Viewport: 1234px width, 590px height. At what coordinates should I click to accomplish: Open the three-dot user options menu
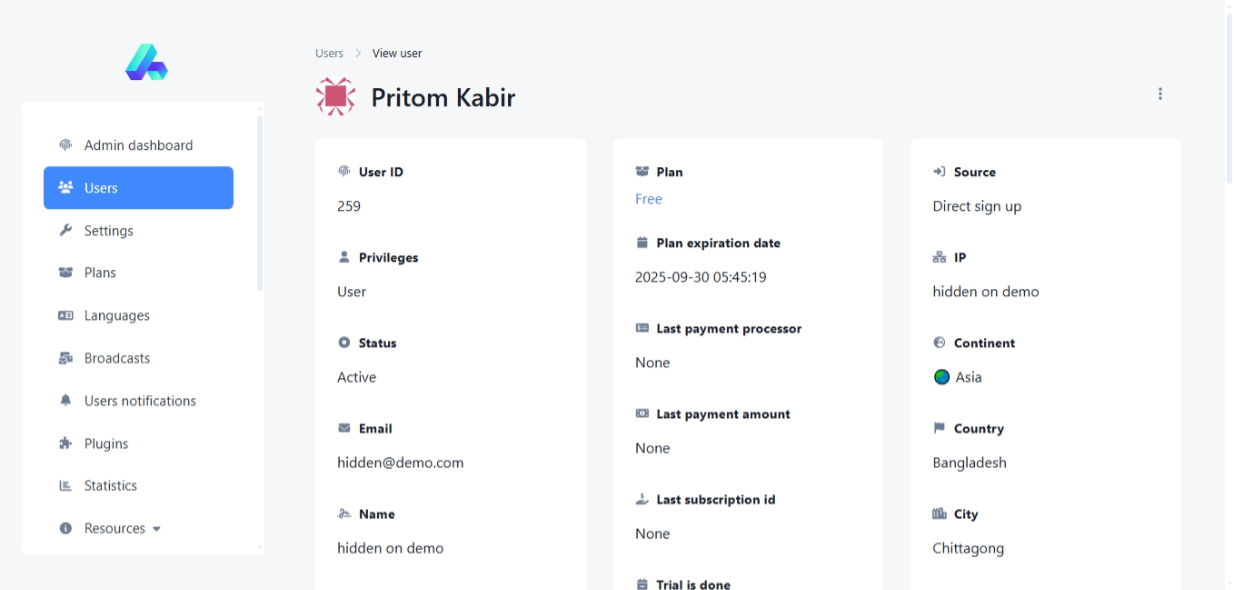coord(1160,94)
